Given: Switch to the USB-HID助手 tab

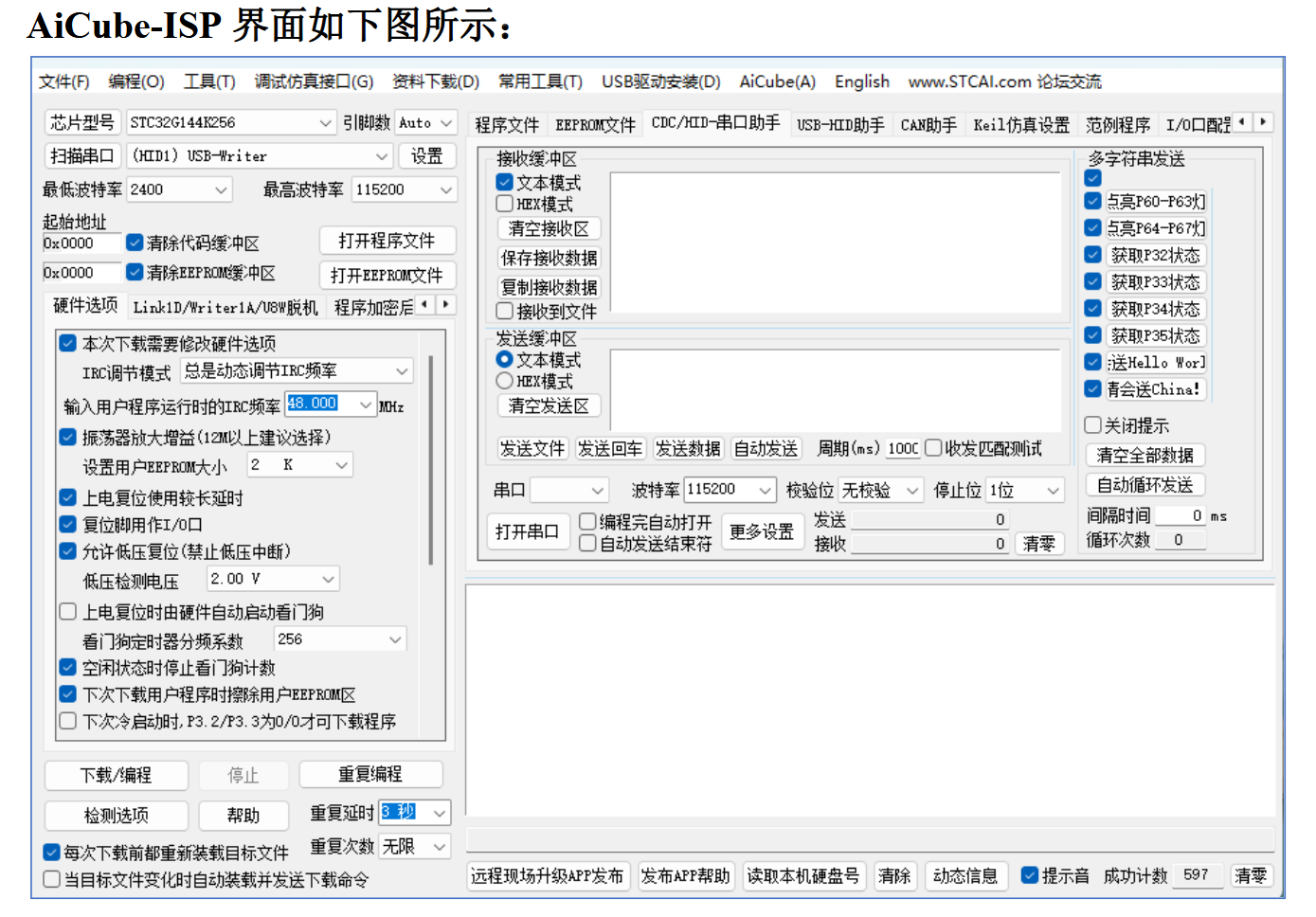Looking at the screenshot, I should pyautogui.click(x=840, y=125).
